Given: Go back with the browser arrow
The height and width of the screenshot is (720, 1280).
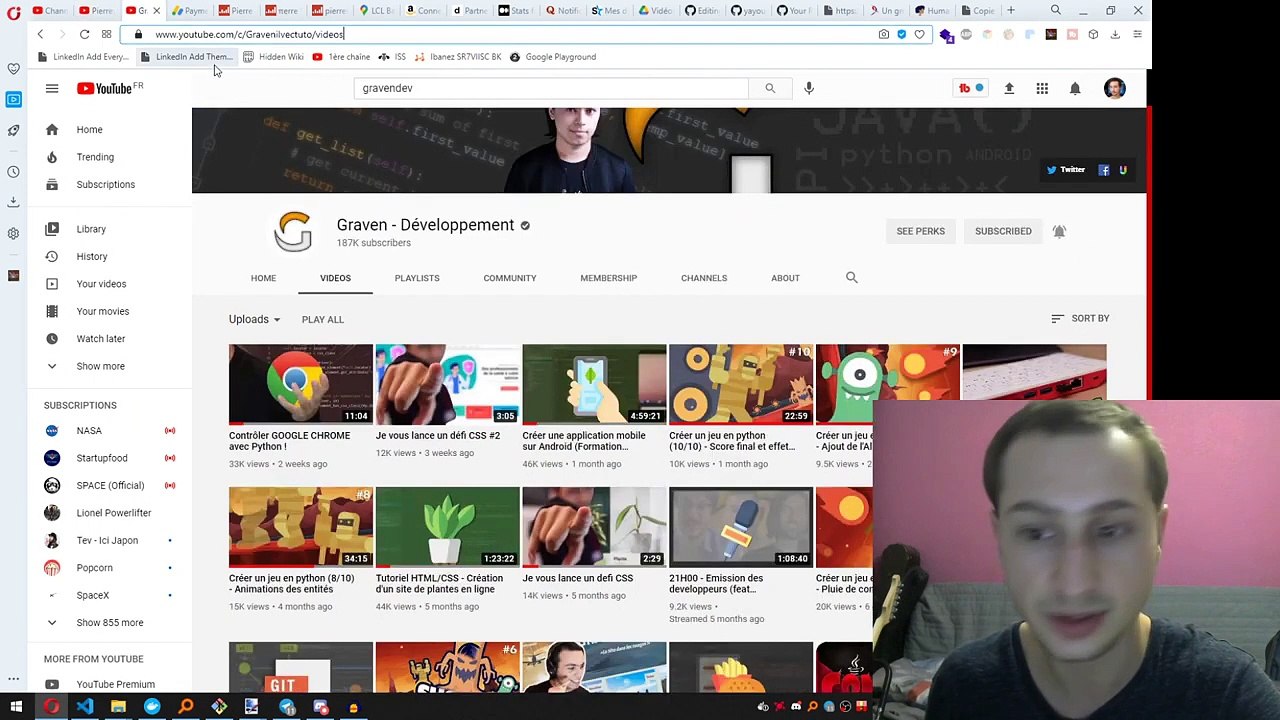Looking at the screenshot, I should (x=40, y=34).
